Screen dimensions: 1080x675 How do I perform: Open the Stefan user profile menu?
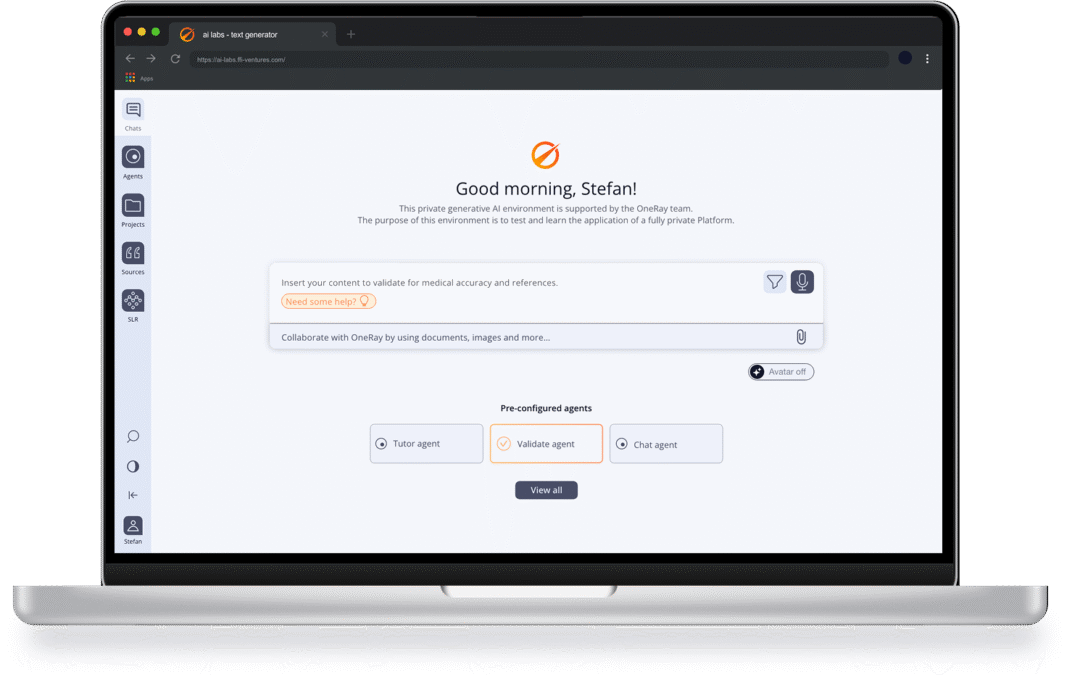133,527
